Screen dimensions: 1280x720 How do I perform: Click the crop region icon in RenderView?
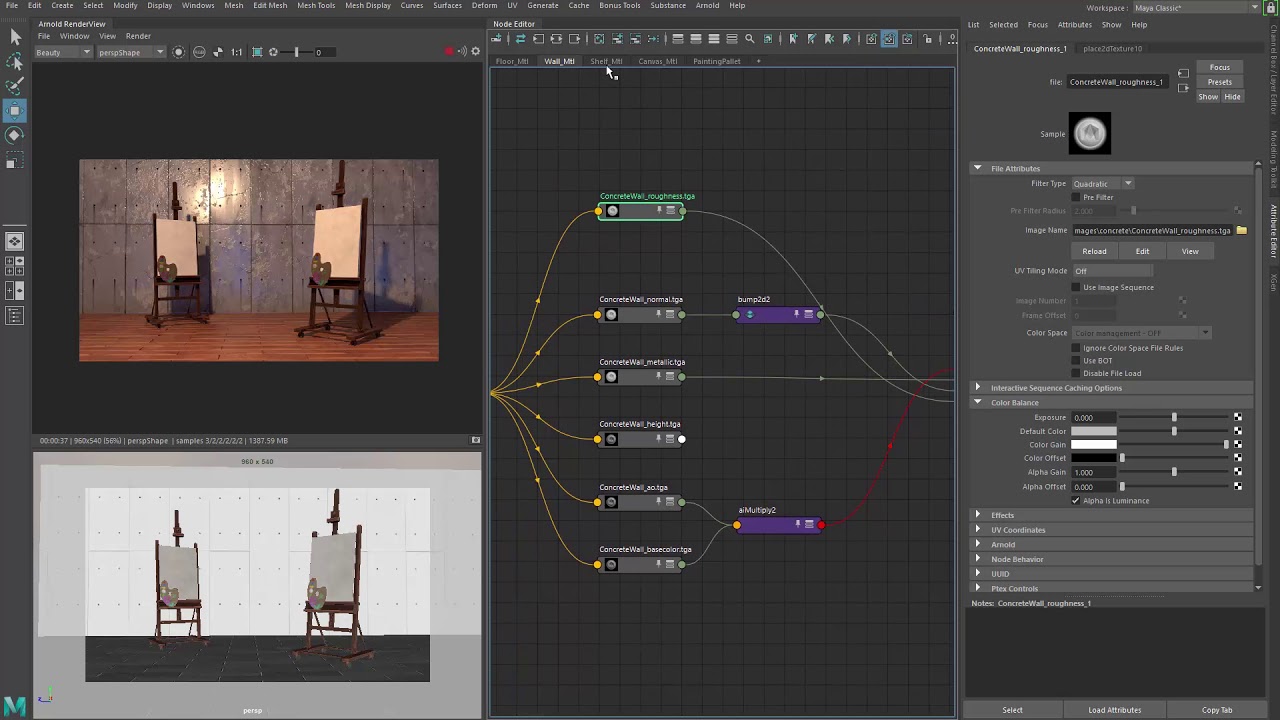pos(257,52)
